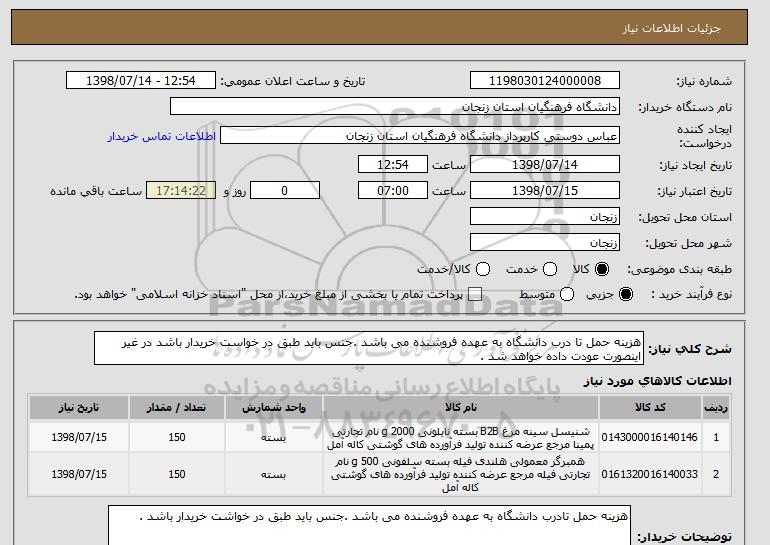
Task: Click the تاریخ اعتبار نیاز field 1398/07/15
Action: click(x=545, y=191)
